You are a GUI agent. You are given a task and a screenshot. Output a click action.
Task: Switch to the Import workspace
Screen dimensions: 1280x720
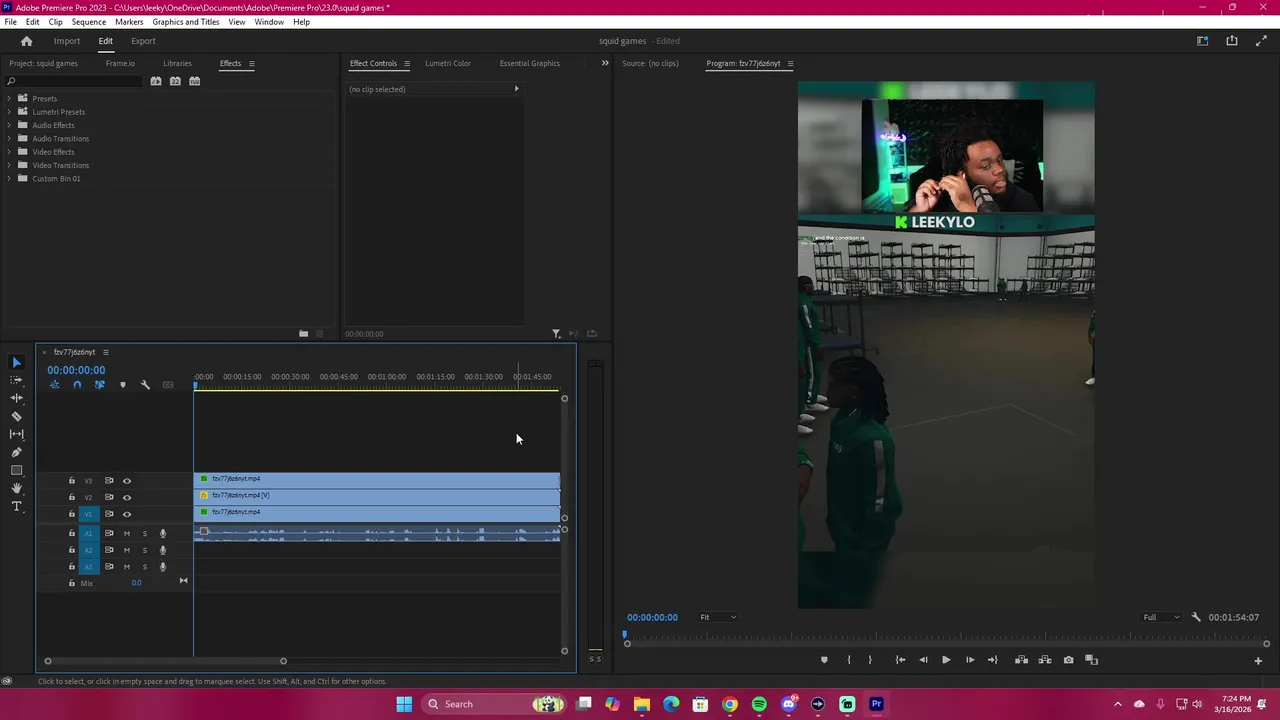pyautogui.click(x=67, y=41)
